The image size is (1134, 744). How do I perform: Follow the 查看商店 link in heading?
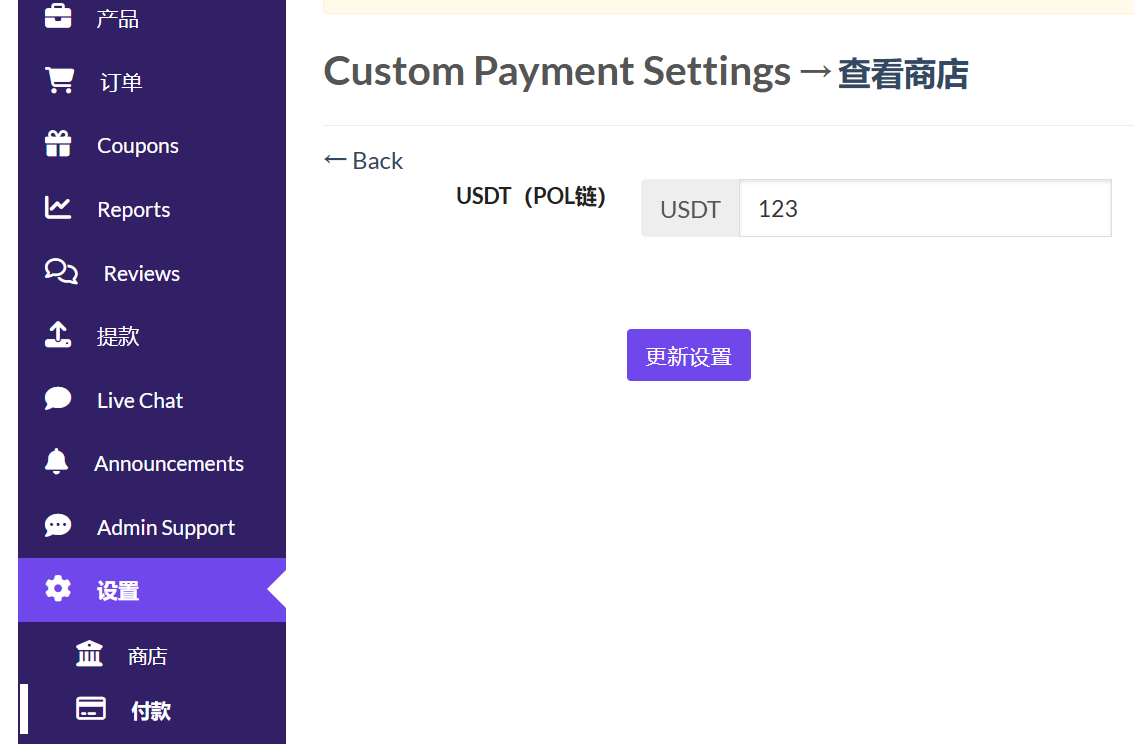click(902, 74)
